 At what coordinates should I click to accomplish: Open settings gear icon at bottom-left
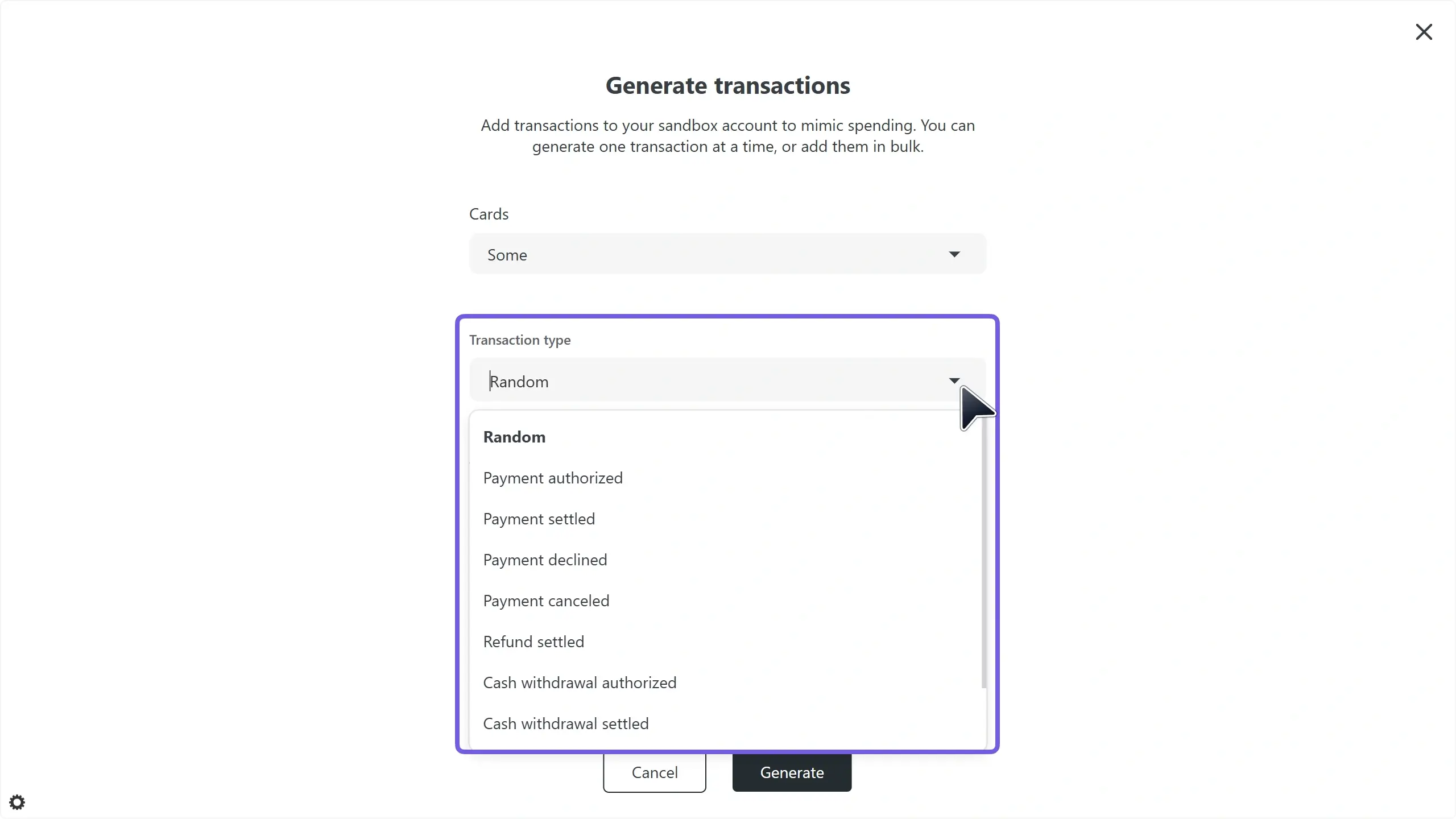click(x=17, y=803)
